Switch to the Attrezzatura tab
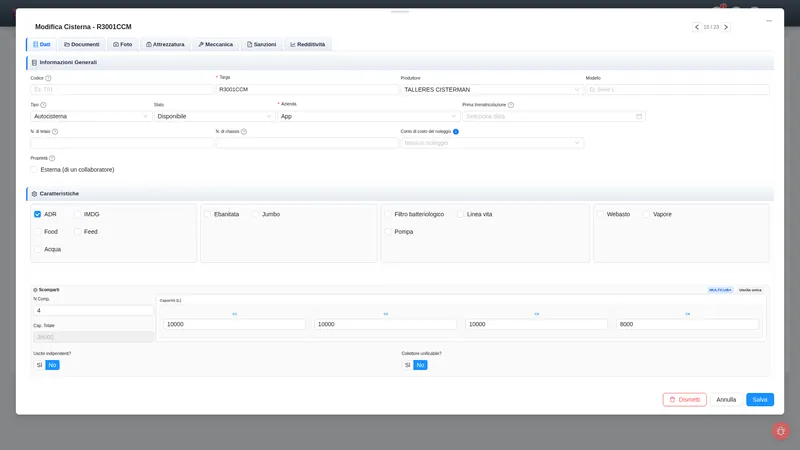 pos(165,44)
